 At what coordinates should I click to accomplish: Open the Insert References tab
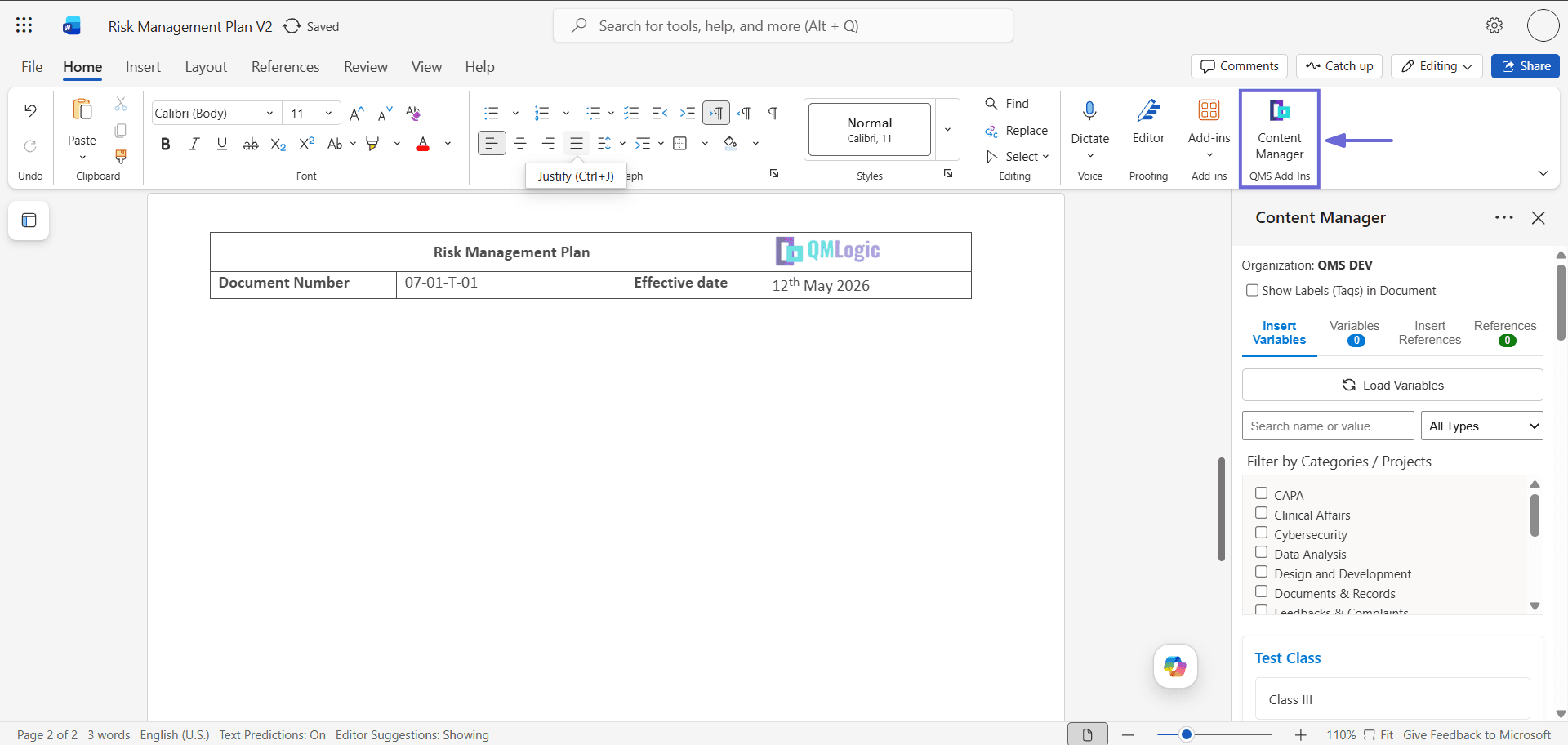tap(1429, 332)
